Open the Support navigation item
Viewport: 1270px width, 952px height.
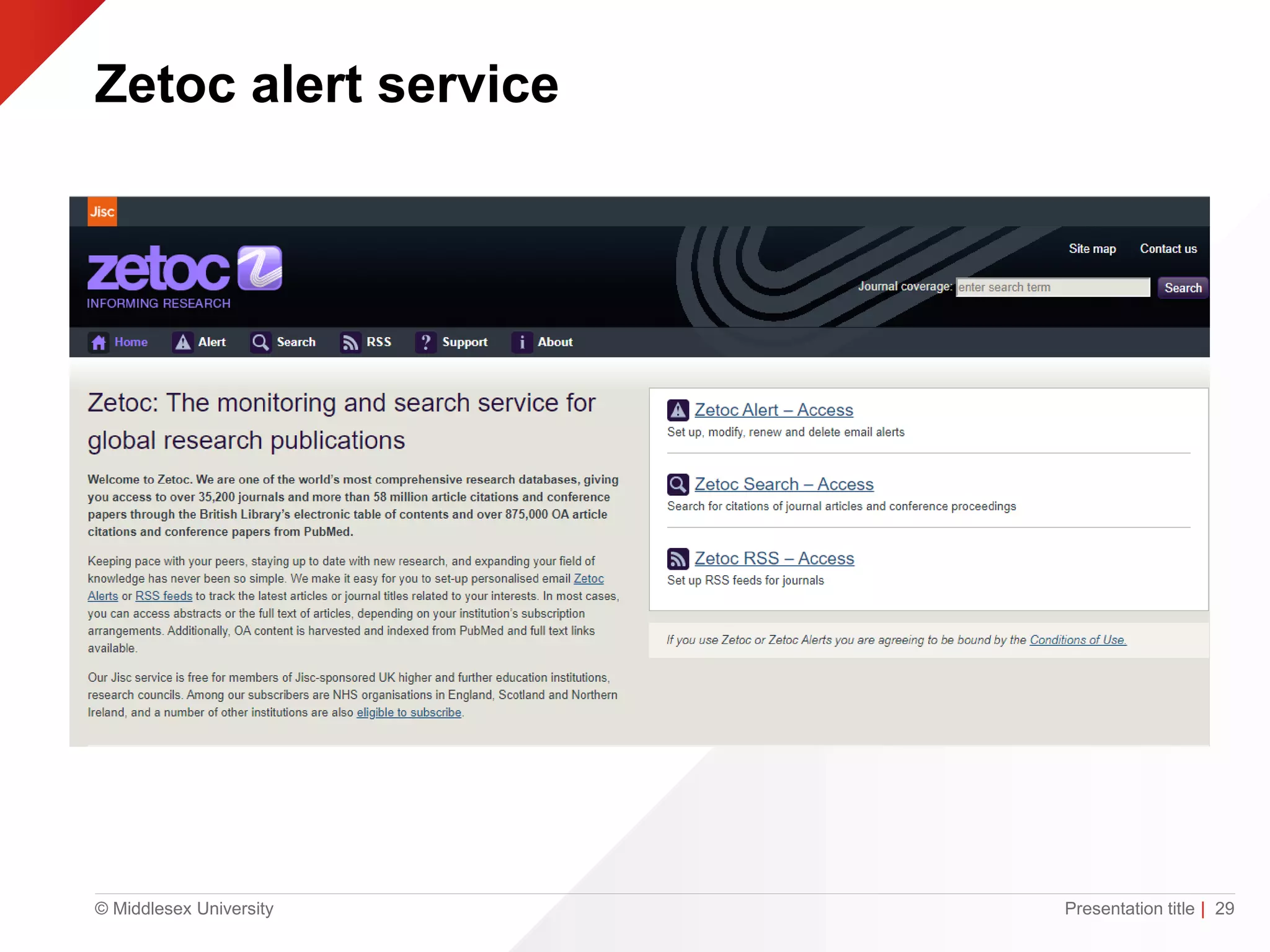coord(464,342)
